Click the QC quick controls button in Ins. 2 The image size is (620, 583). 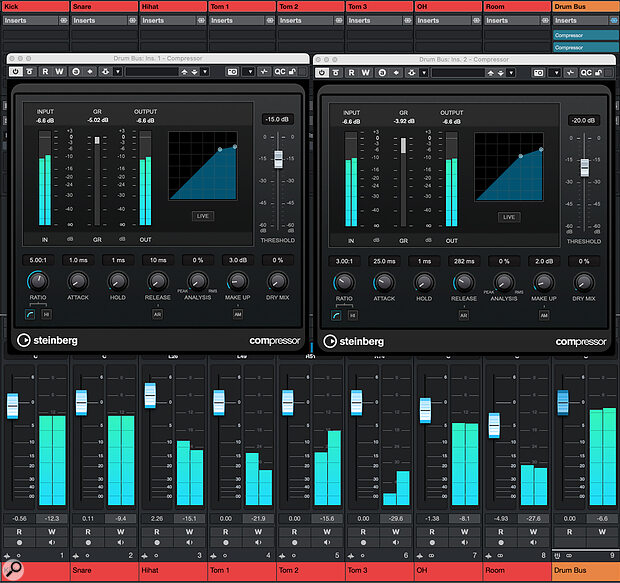pos(586,73)
